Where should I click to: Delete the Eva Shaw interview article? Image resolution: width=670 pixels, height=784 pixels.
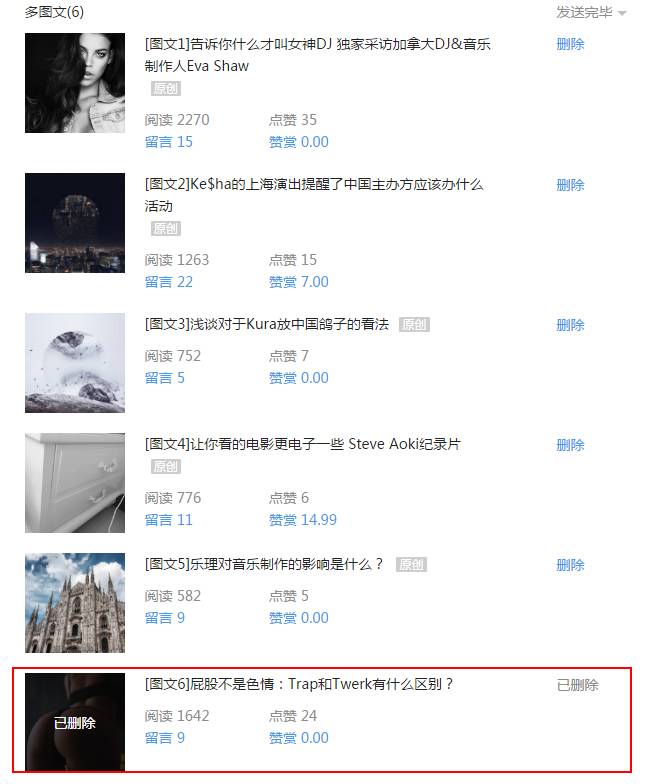(570, 44)
